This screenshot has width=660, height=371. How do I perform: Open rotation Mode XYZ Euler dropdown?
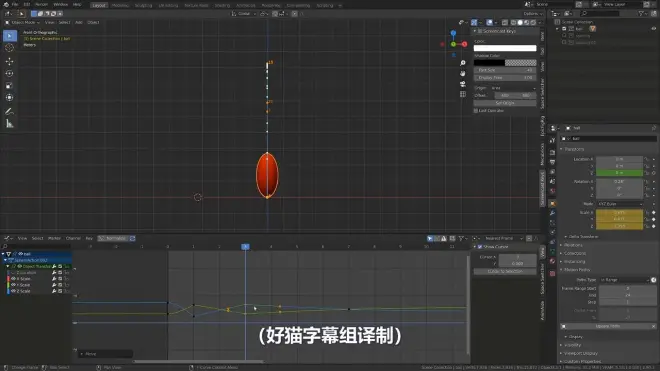[620, 204]
